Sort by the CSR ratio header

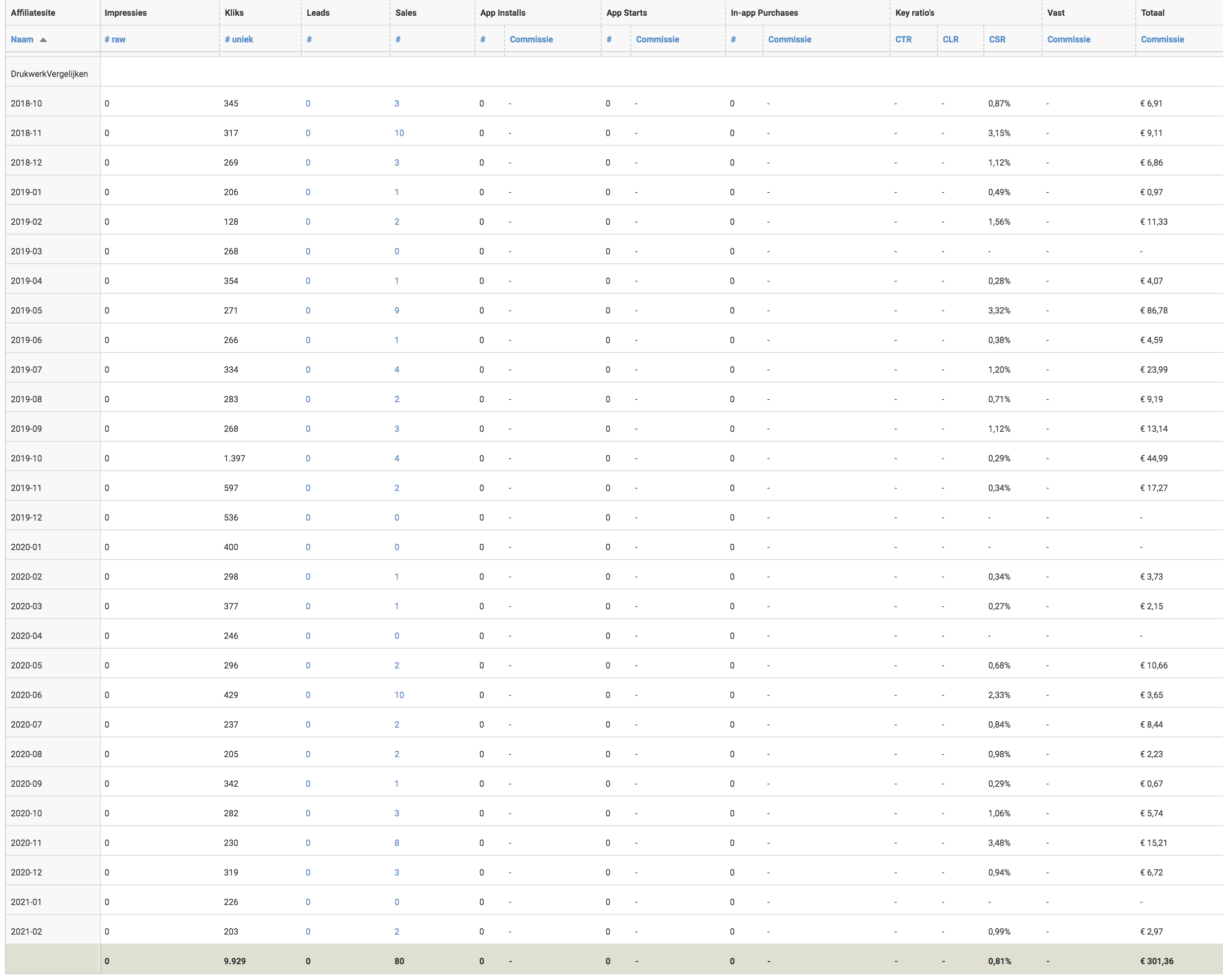[997, 39]
